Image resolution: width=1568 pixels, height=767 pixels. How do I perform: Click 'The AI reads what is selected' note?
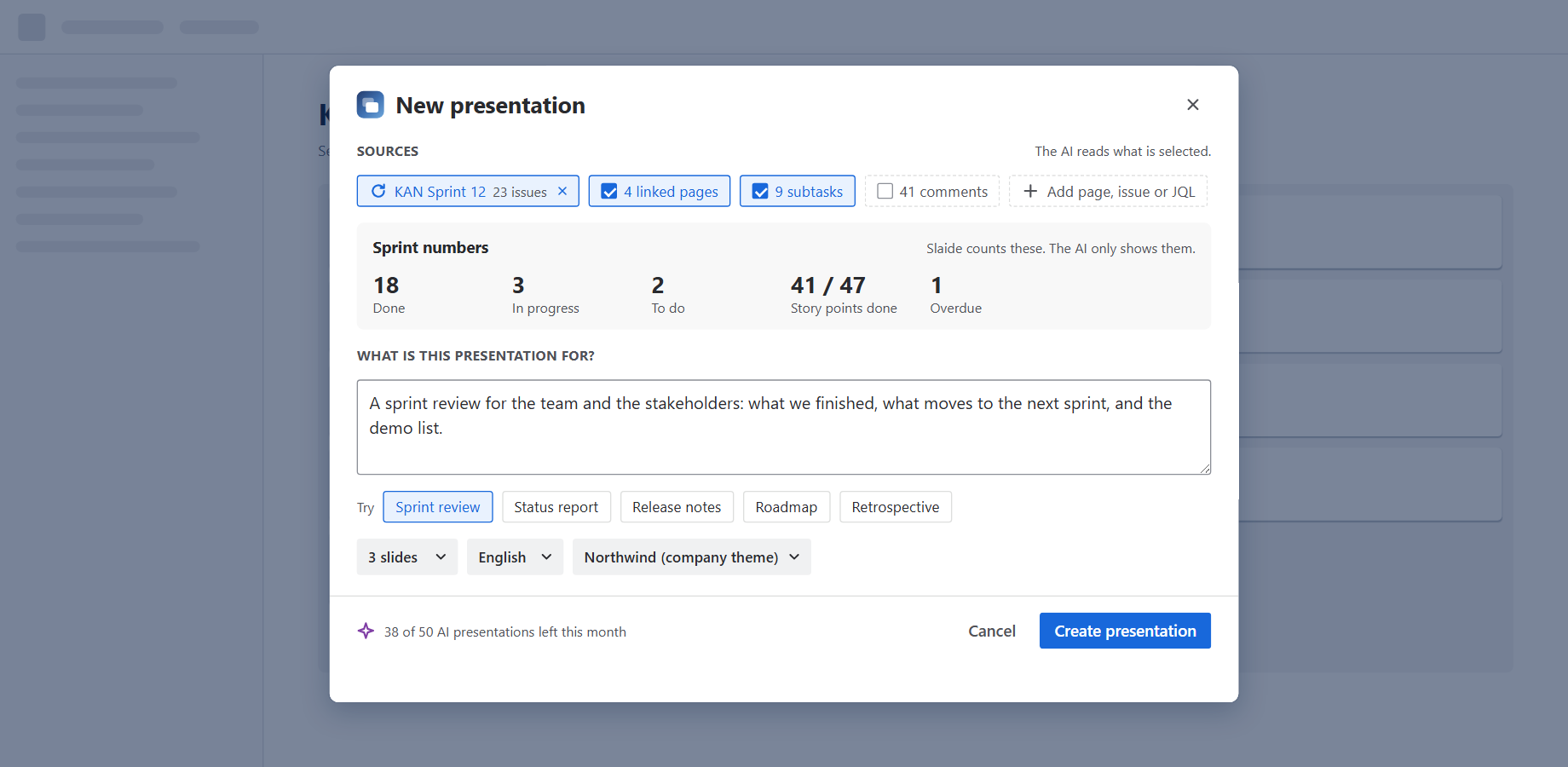click(1123, 151)
